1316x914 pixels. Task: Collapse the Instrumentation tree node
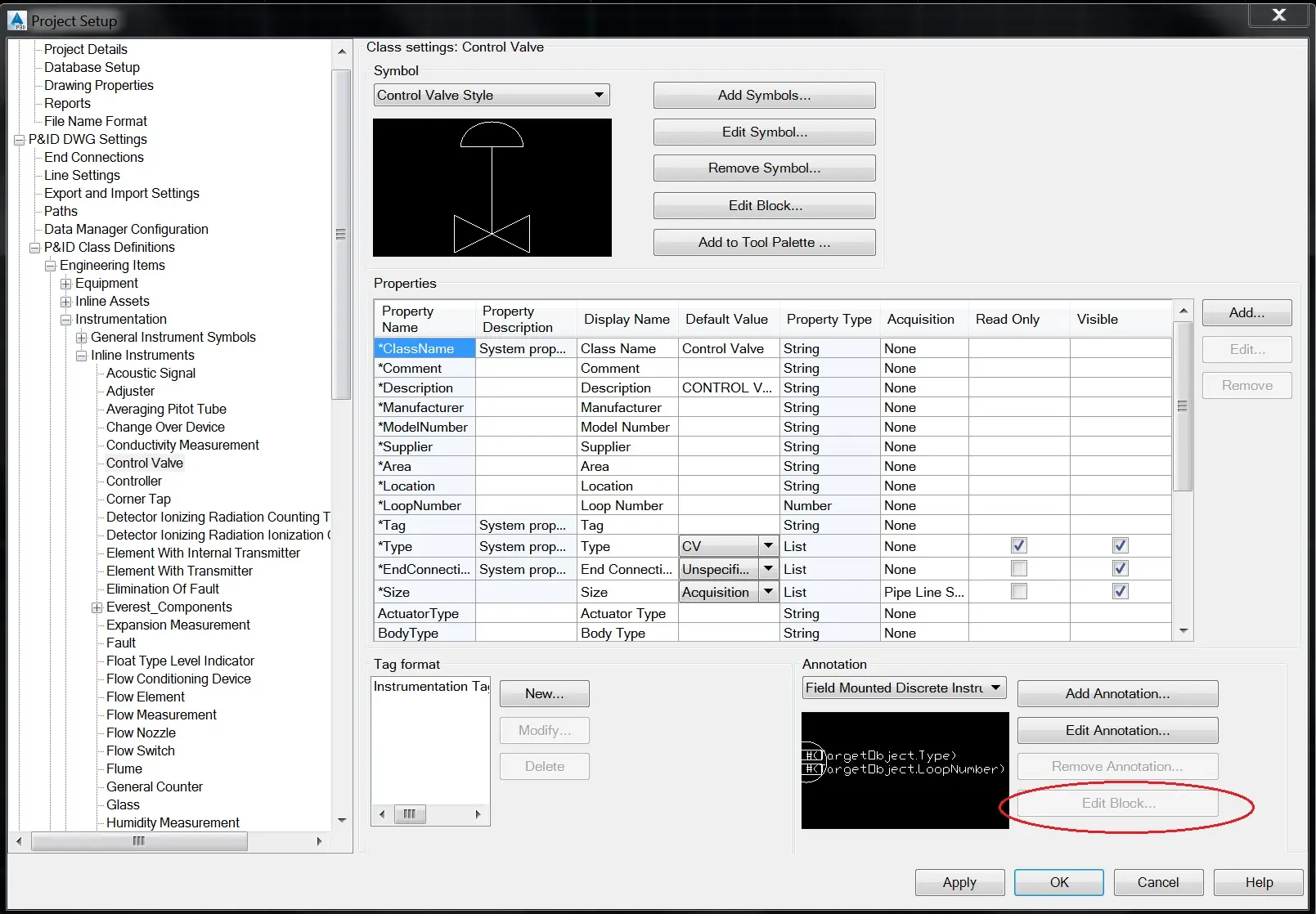(65, 320)
